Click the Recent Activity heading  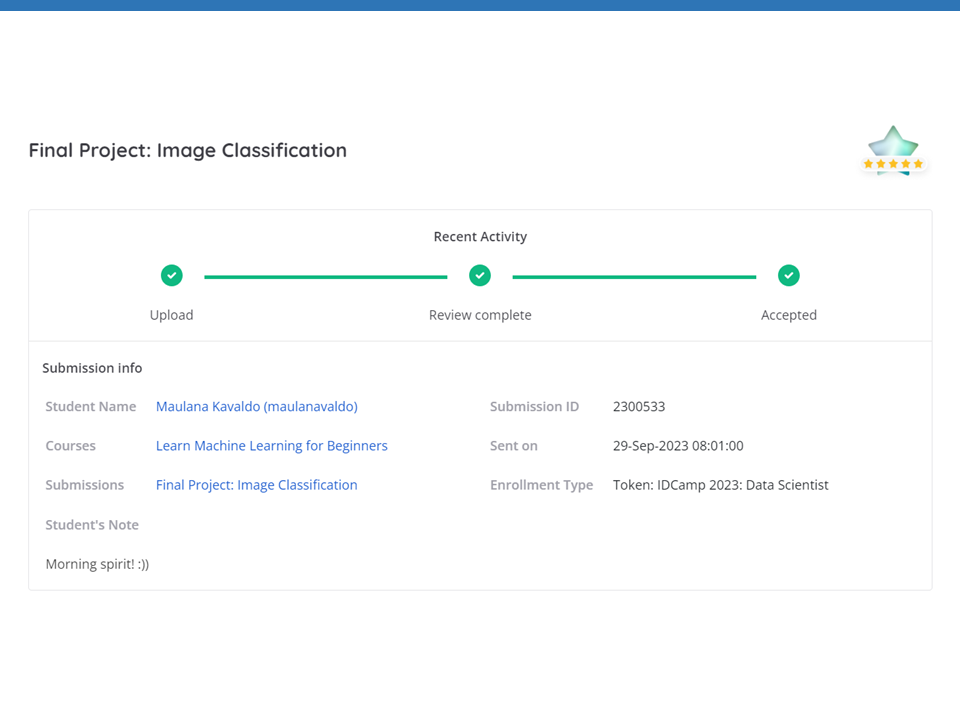coord(480,237)
